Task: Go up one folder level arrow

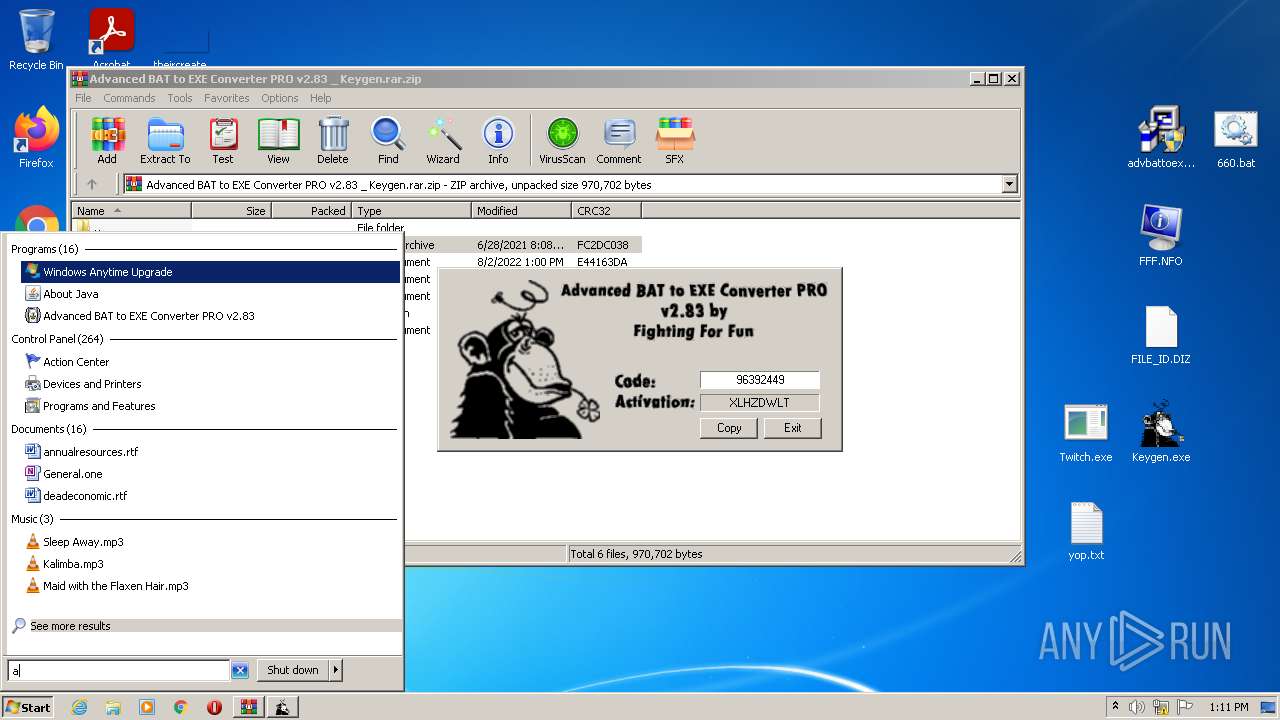Action: pyautogui.click(x=92, y=184)
